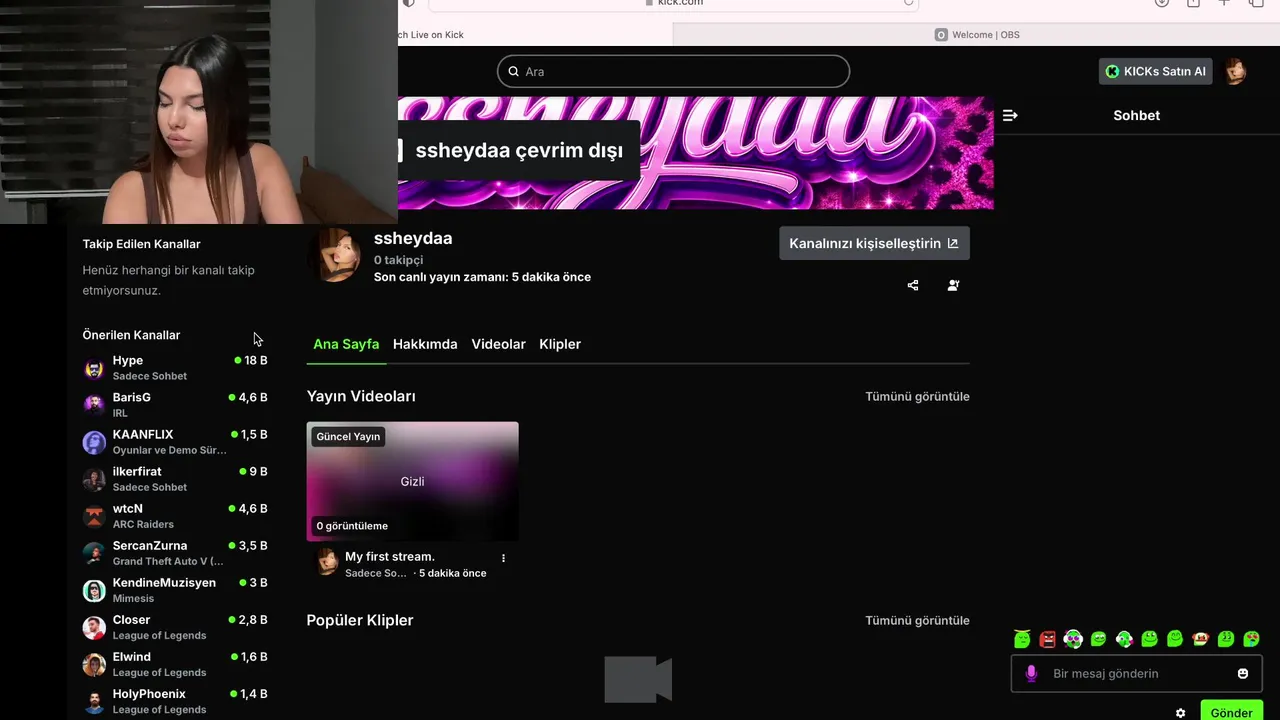This screenshot has width=1280, height=720.
Task: Click KendineMuzisyen's Mimesis category label
Action: tap(133, 598)
